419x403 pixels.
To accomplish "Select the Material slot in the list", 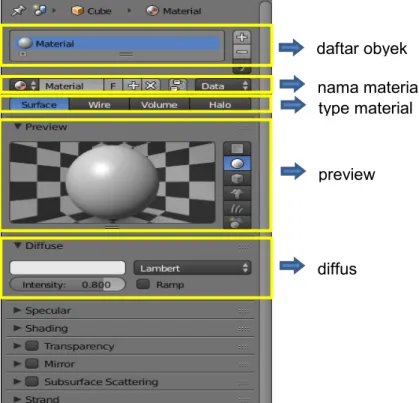I will tap(117, 44).
